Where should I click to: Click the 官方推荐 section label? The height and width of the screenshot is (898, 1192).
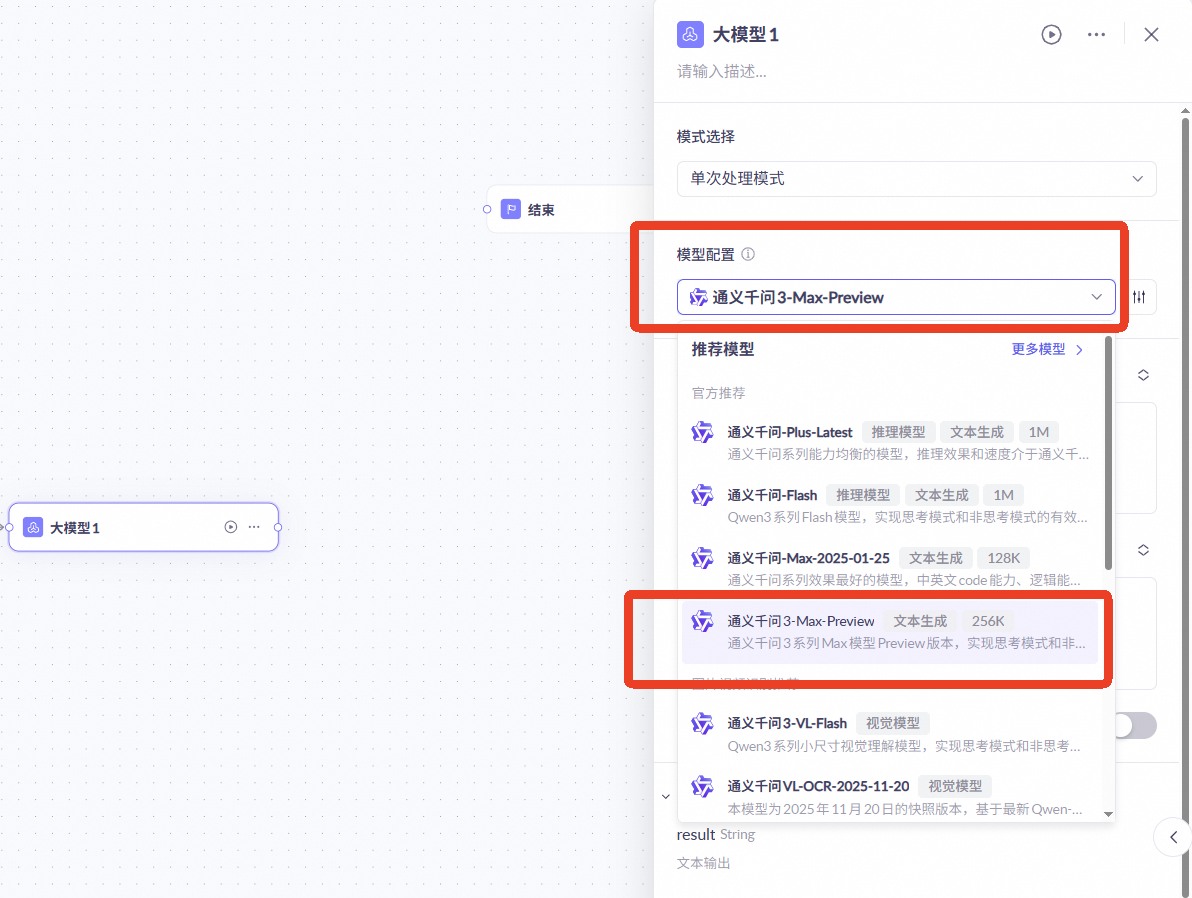[x=718, y=393]
